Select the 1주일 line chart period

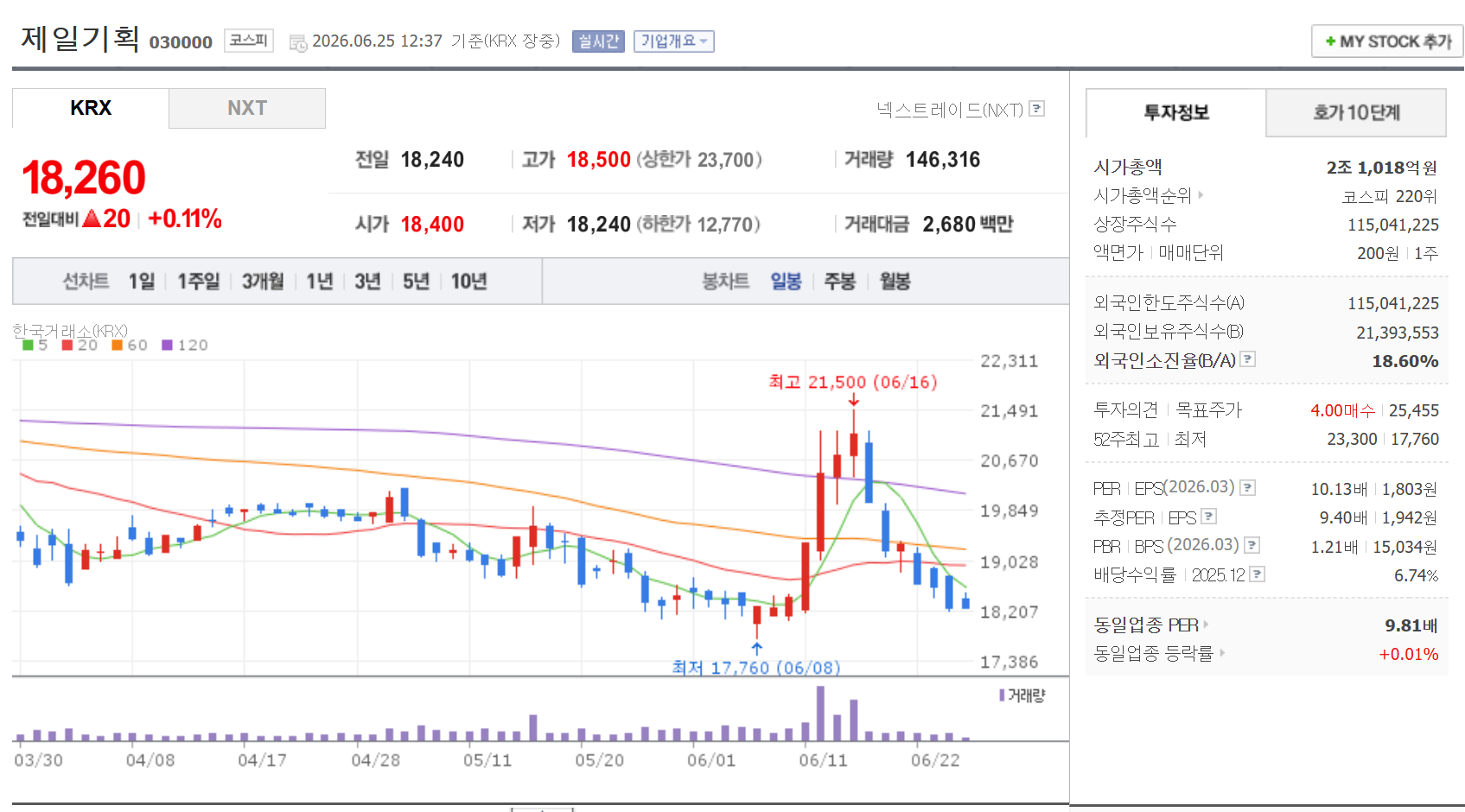point(198,282)
